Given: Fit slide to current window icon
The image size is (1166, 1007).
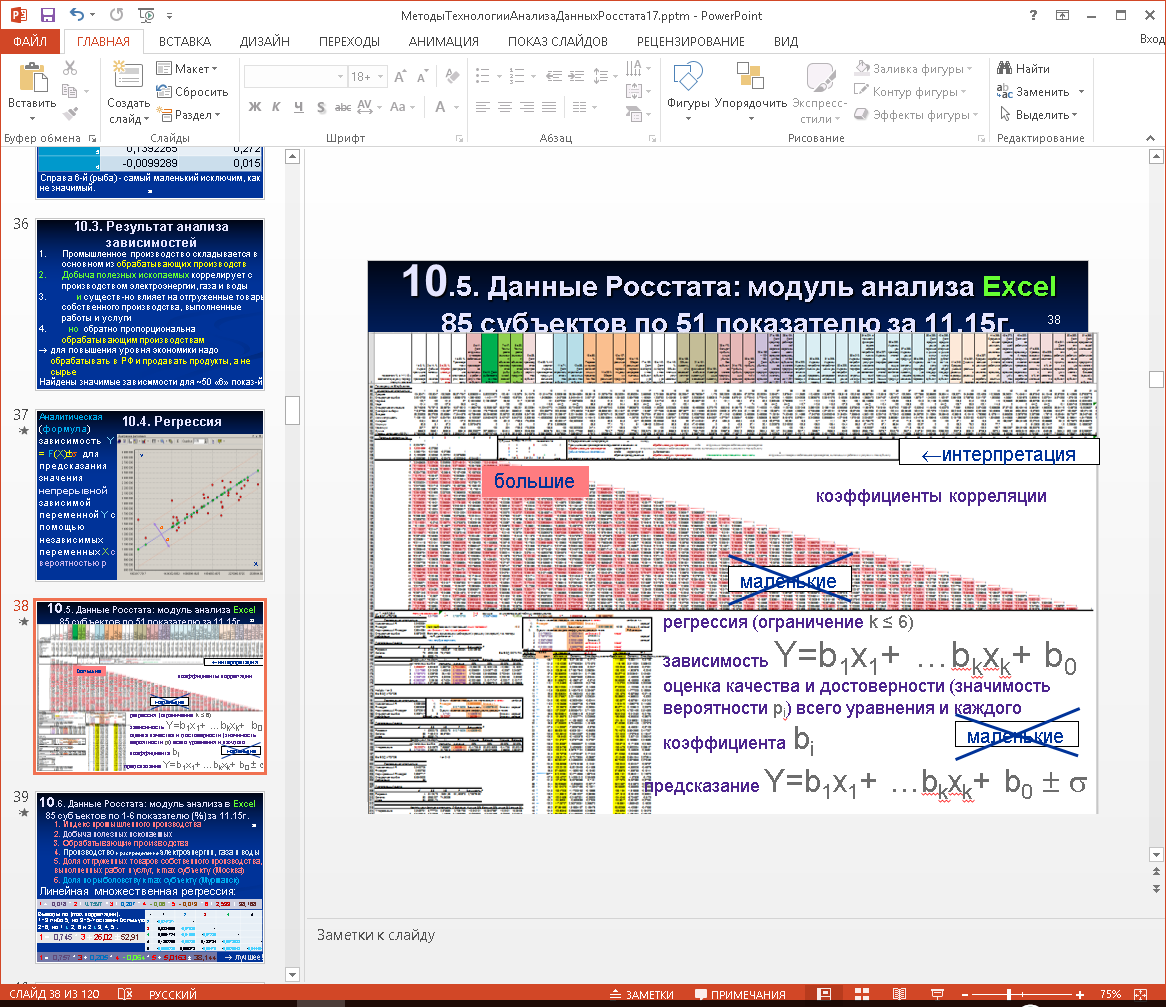Looking at the screenshot, I should 1140,994.
